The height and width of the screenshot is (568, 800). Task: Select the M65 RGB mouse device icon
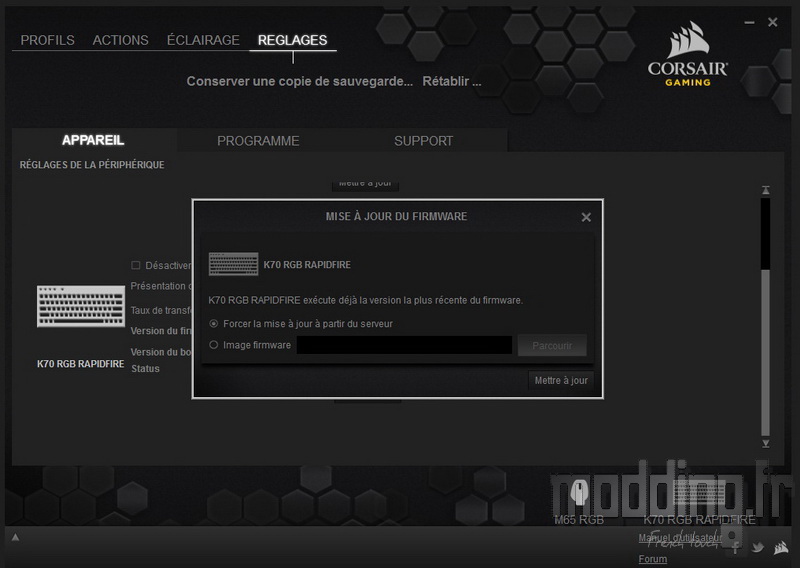click(x=579, y=492)
